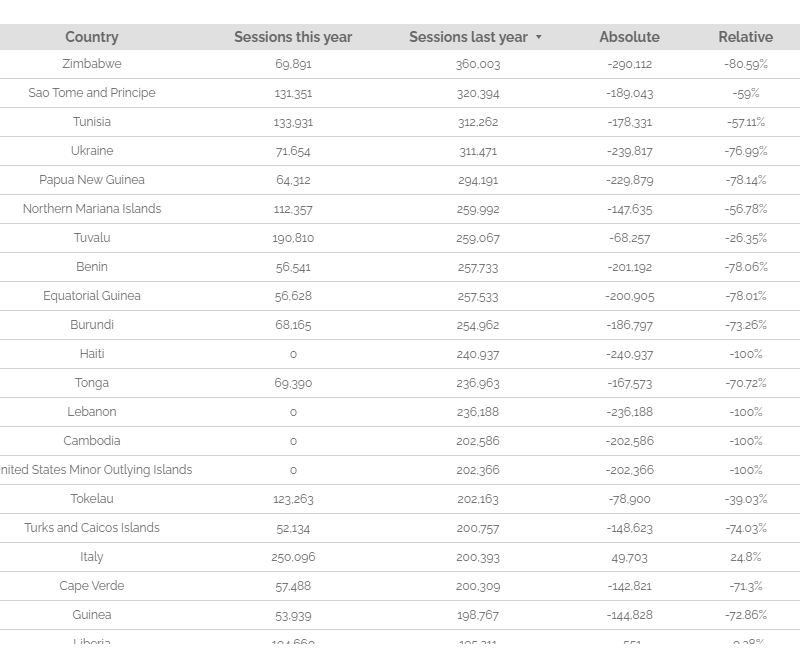The width and height of the screenshot is (800, 650).
Task: Select the Sao Tome and Principe row
Action: coord(91,93)
